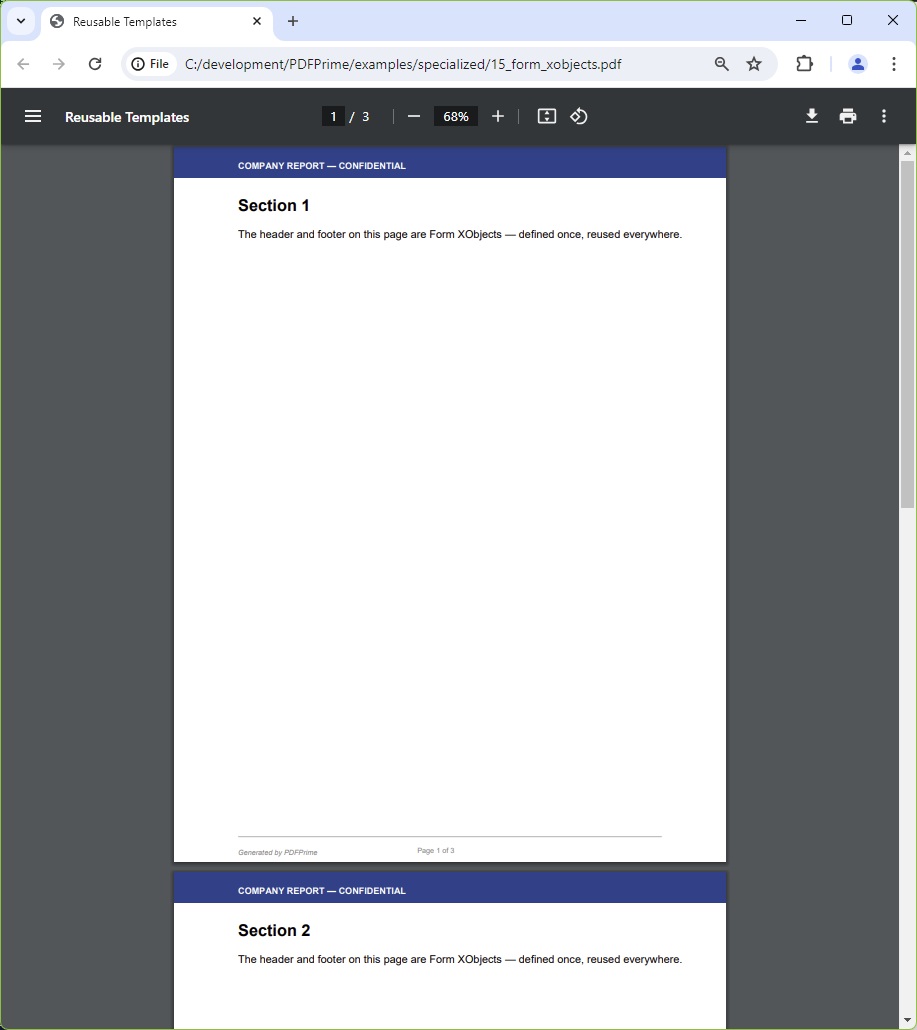Viewport: 917px width, 1030px height.
Task: Click the zoom out icon
Action: click(413, 116)
